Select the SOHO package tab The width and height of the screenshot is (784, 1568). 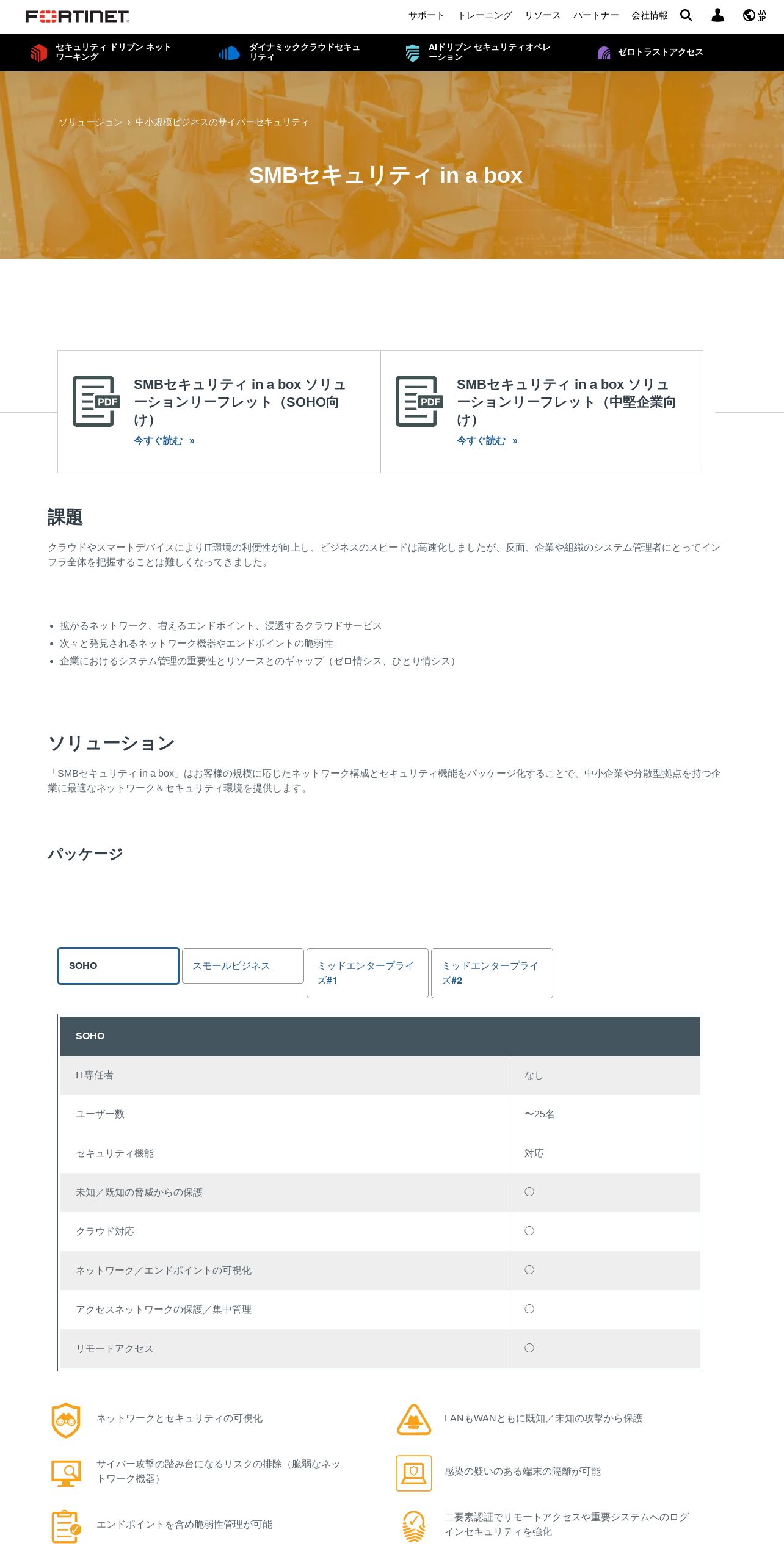118,966
